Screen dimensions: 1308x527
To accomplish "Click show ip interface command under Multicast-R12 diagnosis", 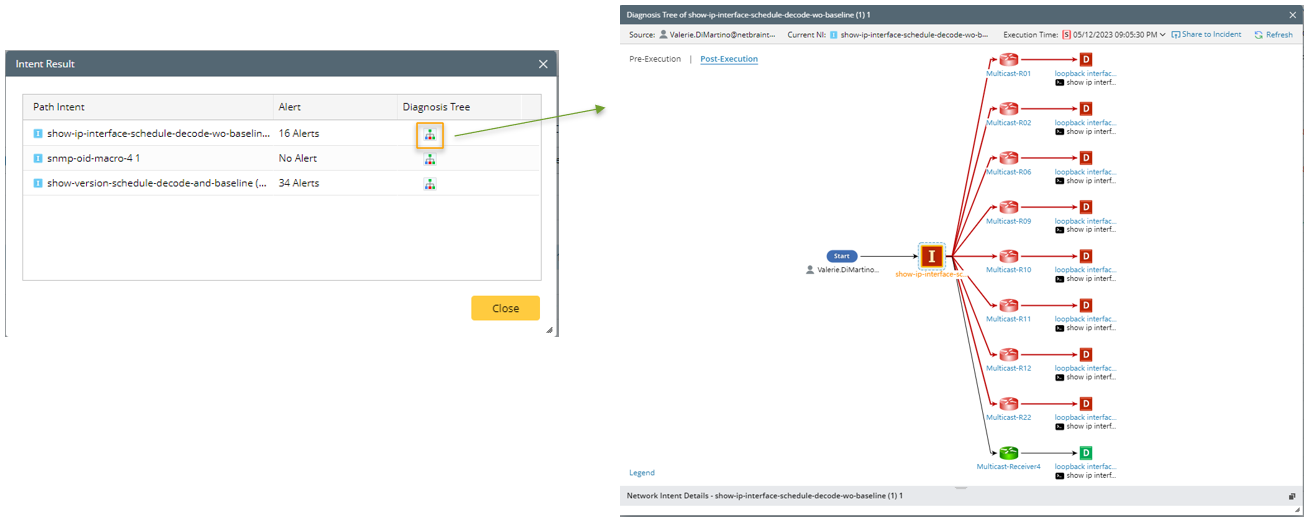I will [1086, 377].
